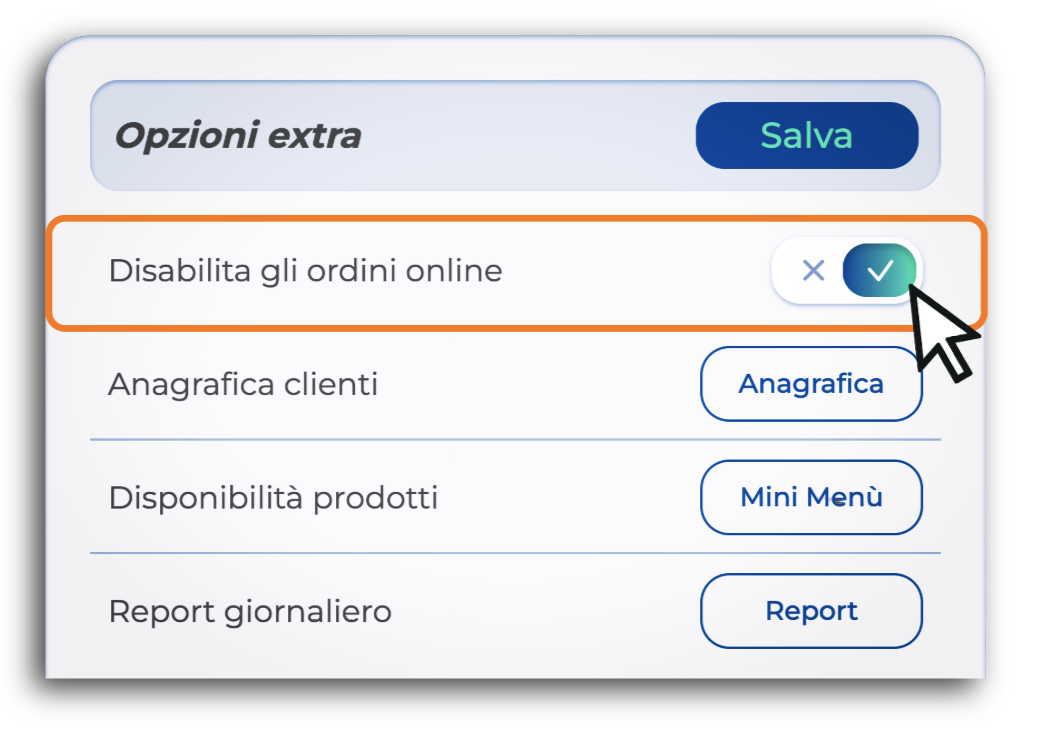Screen dimensions: 1038x748
Task: Click the Opzioni extra heading text
Action: (238, 136)
